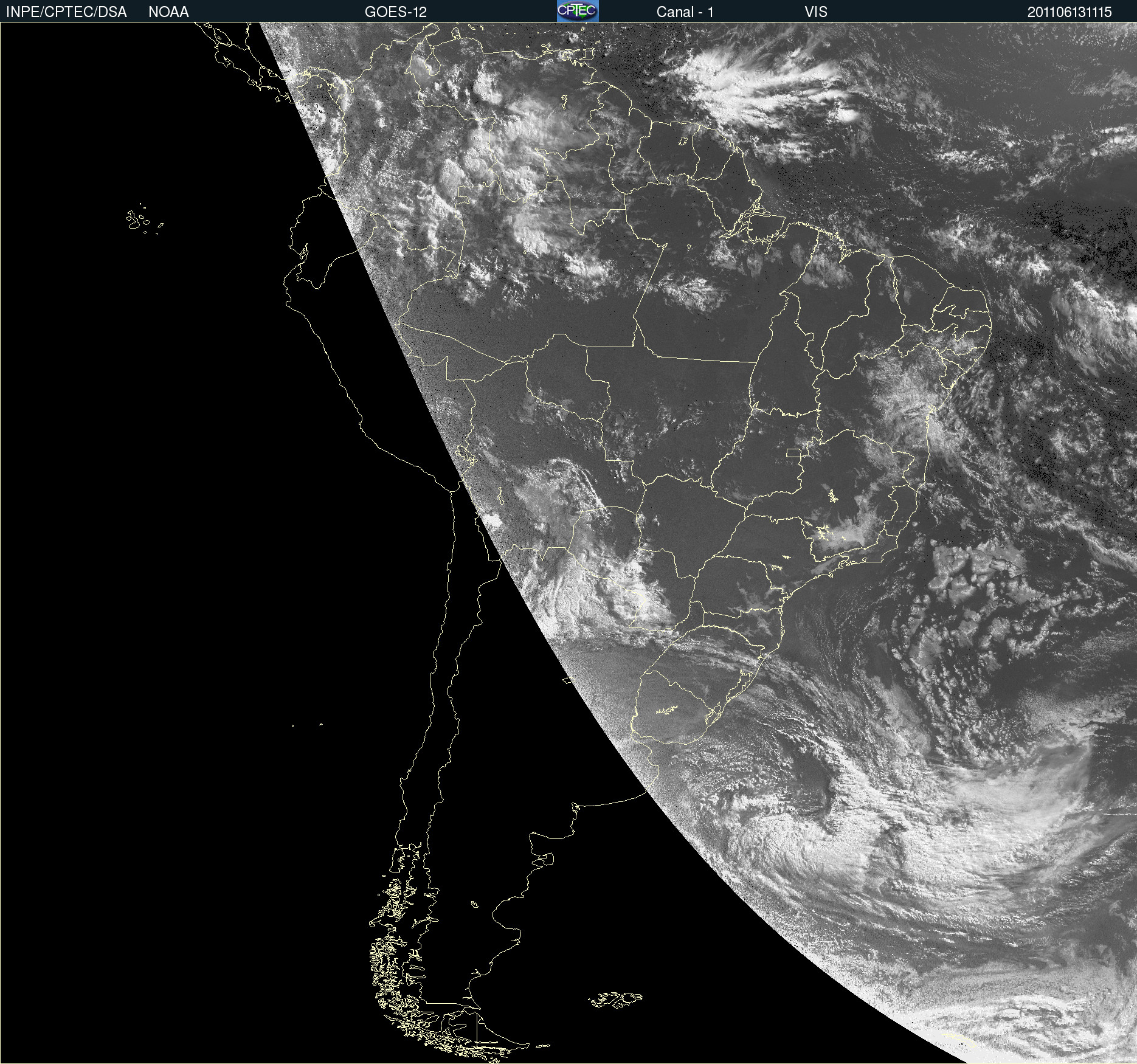Click the GOES-12 satellite label
The image size is (1137, 1064).
point(396,12)
